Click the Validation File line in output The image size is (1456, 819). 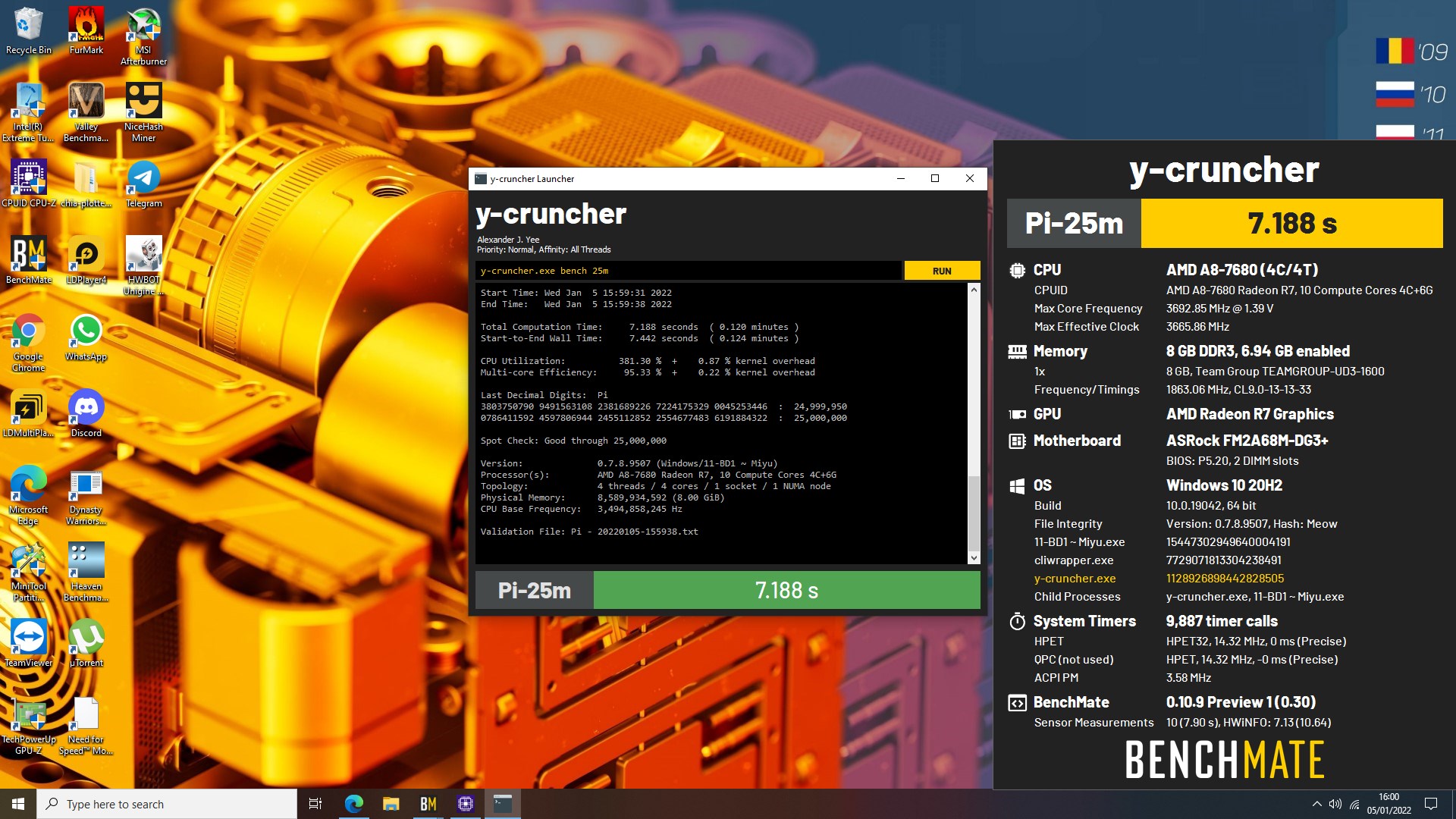click(589, 532)
